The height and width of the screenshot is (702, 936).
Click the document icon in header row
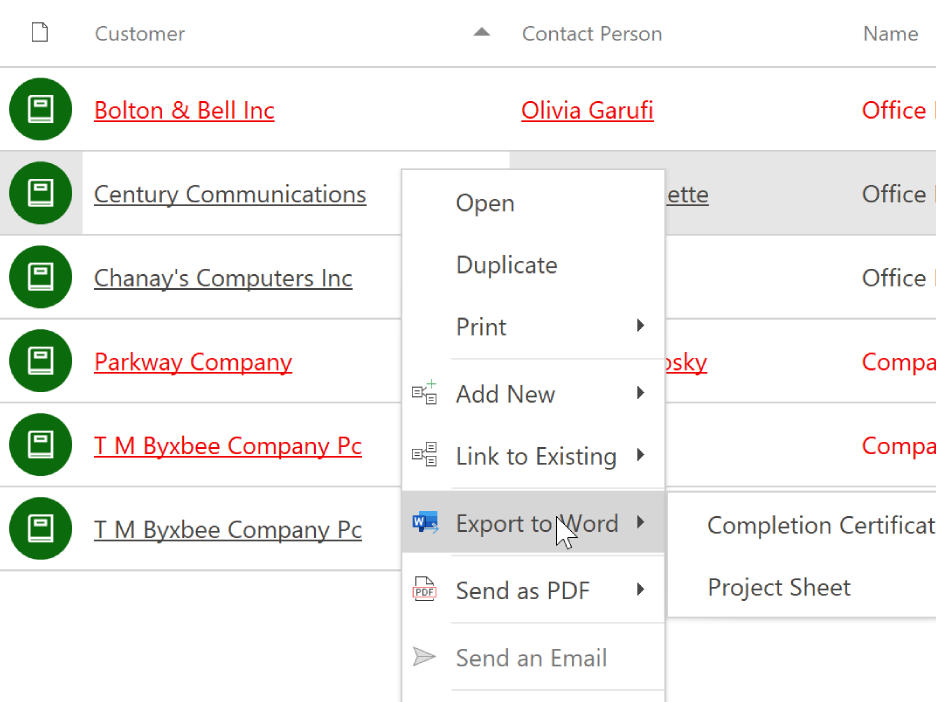point(40,32)
